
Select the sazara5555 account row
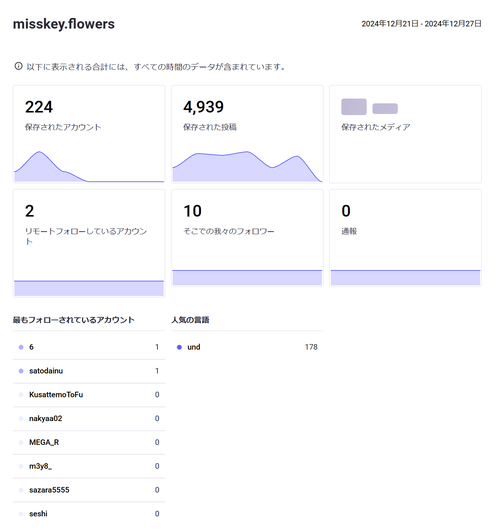click(x=89, y=490)
